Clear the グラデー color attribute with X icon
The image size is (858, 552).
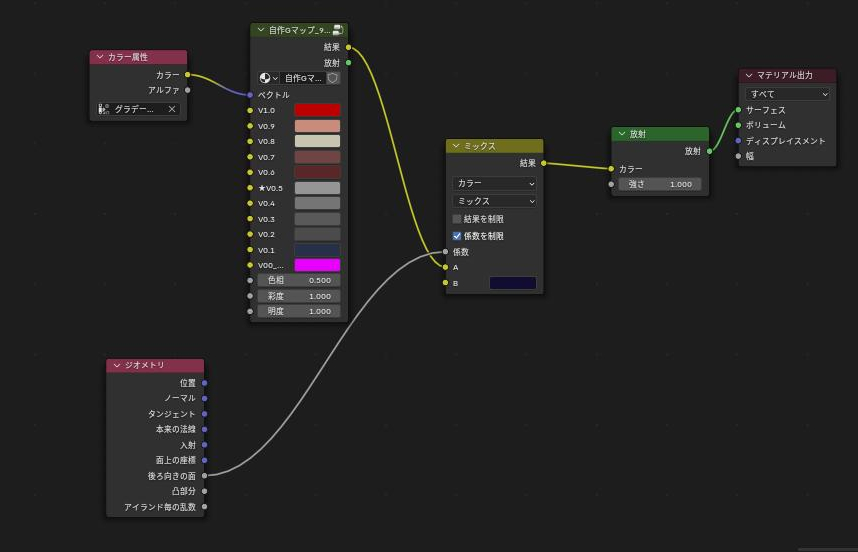click(x=172, y=109)
